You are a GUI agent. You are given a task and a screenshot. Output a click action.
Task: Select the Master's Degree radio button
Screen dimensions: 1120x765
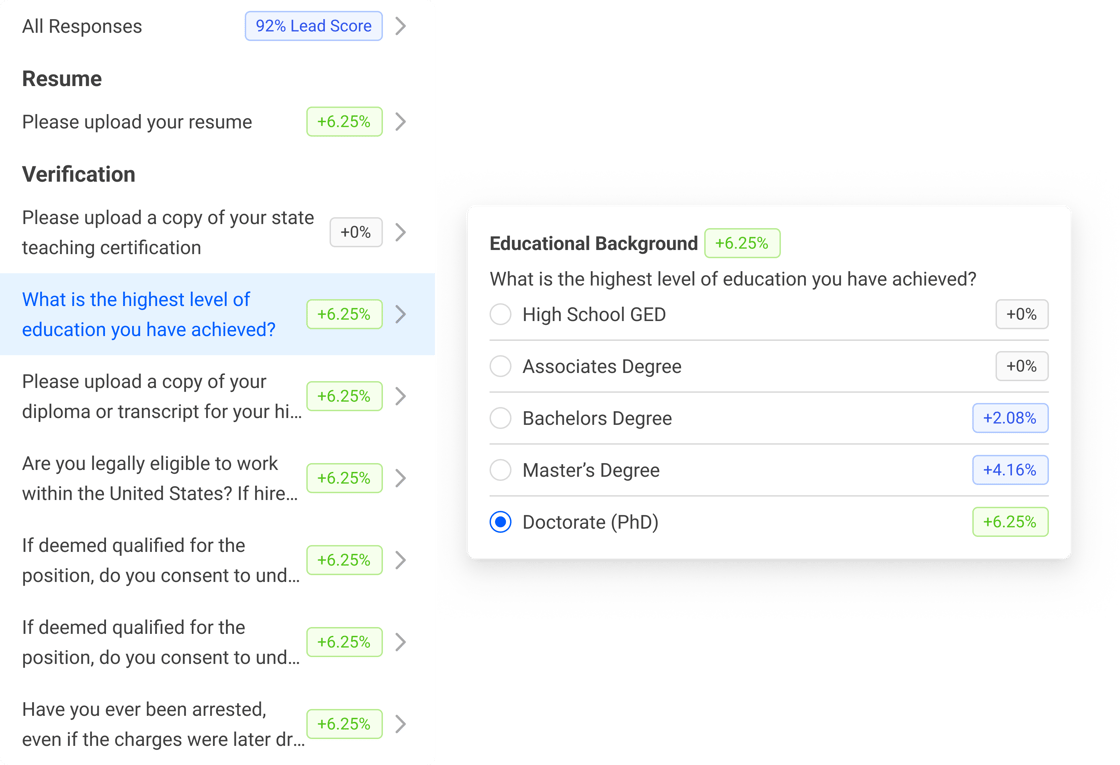(x=500, y=471)
